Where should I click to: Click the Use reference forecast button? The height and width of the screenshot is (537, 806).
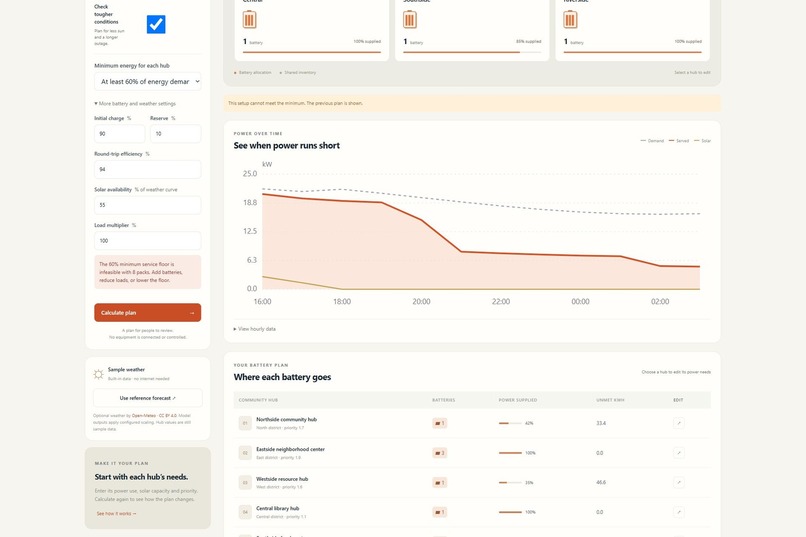pyautogui.click(x=148, y=398)
